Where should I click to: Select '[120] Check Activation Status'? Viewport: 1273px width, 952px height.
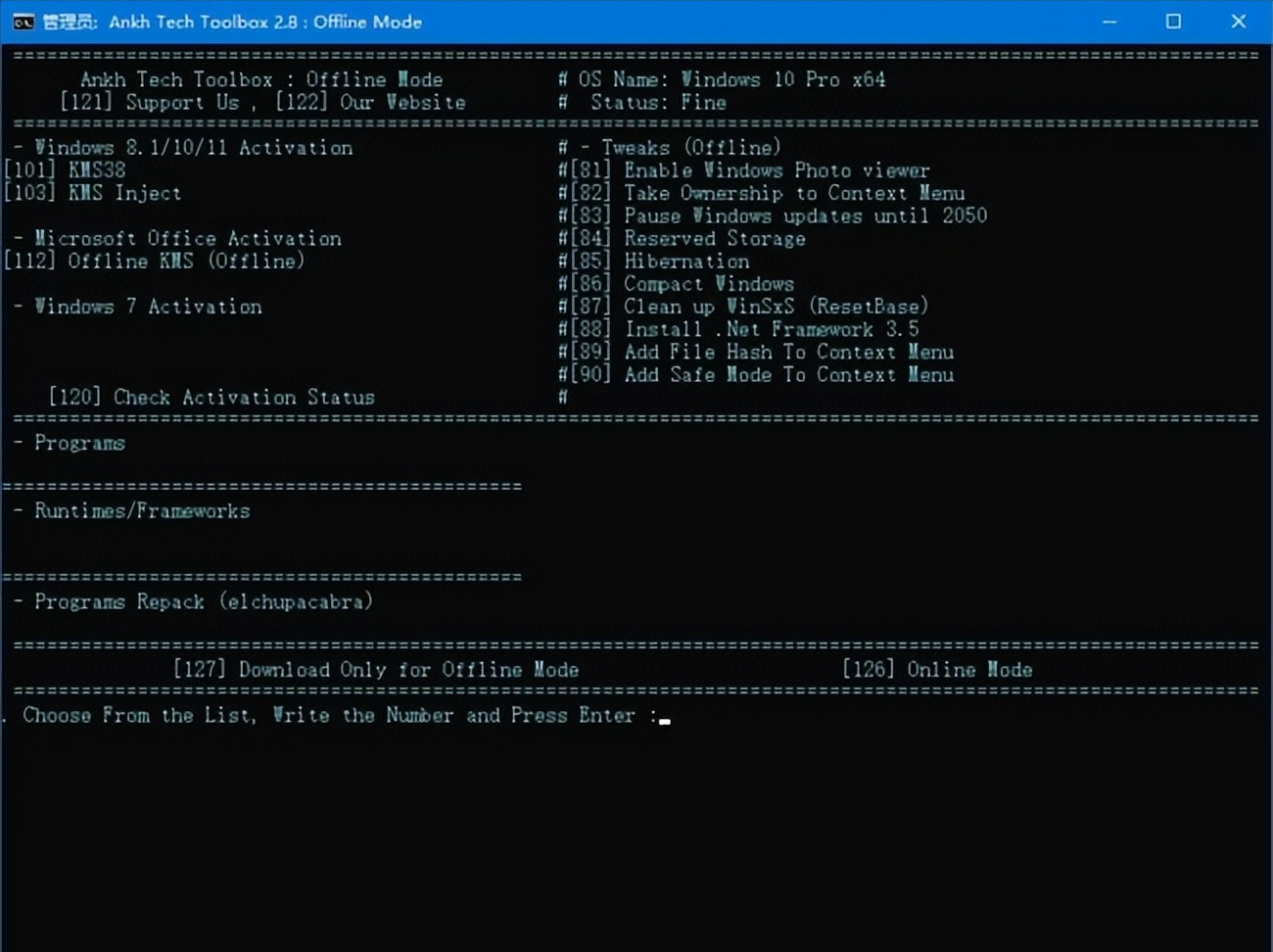coord(212,397)
